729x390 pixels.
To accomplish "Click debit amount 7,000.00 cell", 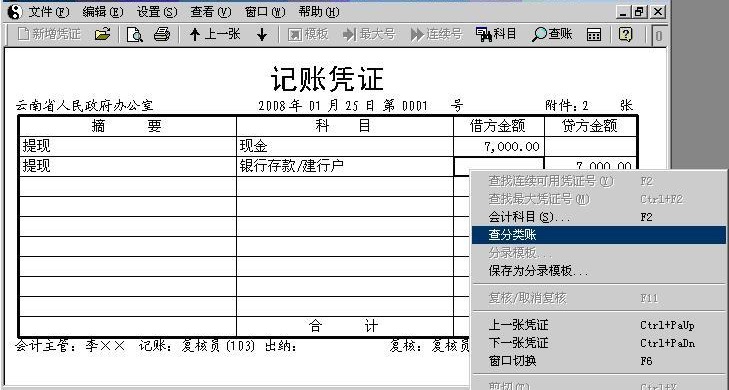I will pyautogui.click(x=499, y=146).
